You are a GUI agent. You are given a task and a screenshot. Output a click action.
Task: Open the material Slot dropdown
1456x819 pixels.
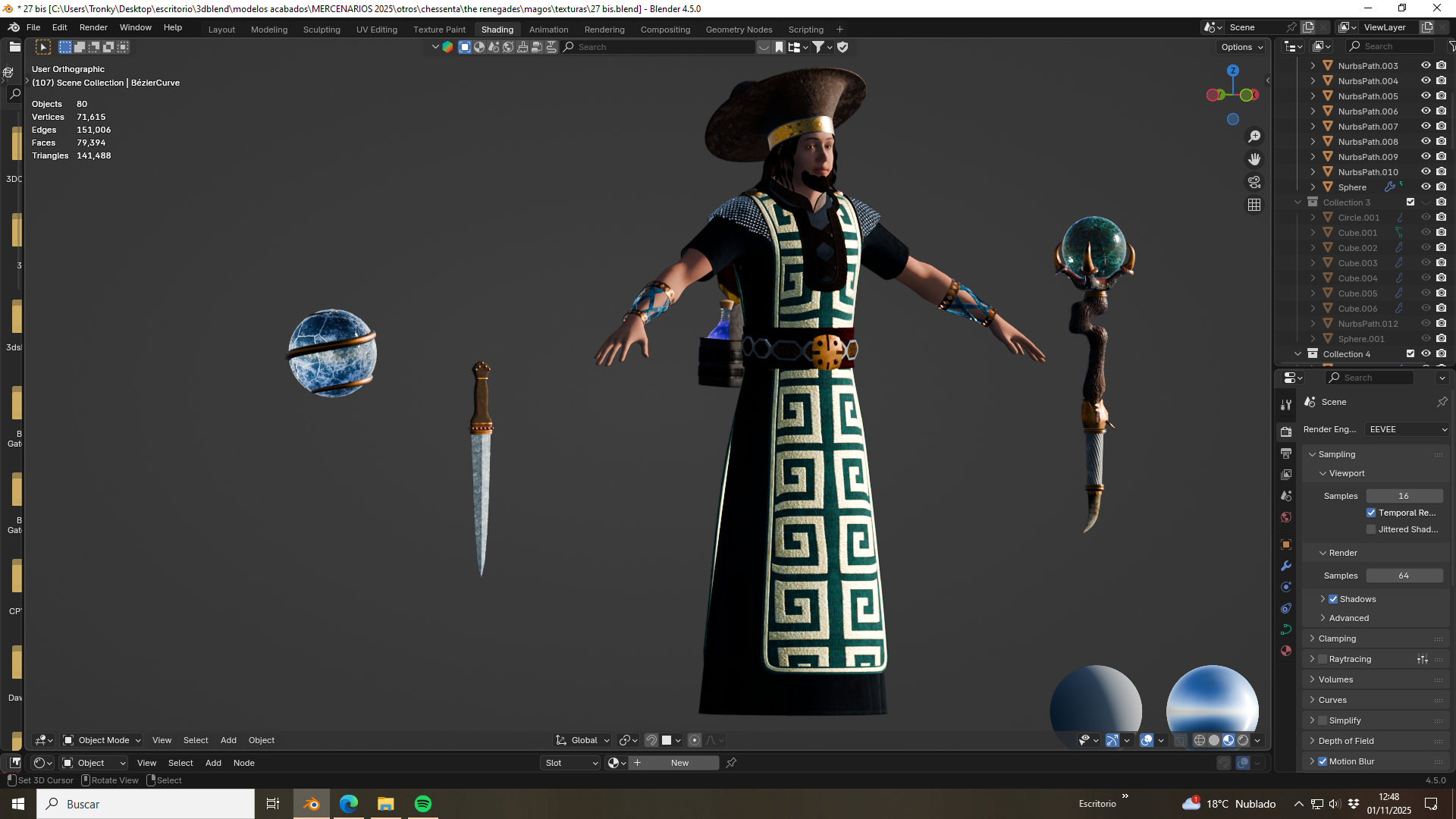tap(571, 763)
